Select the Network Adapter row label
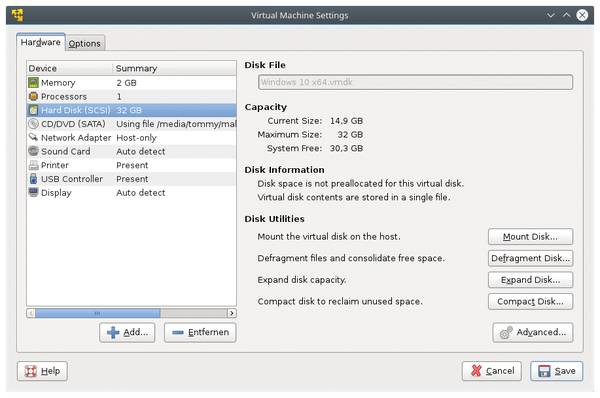Viewport: 600px width, 398px height. coord(76,138)
